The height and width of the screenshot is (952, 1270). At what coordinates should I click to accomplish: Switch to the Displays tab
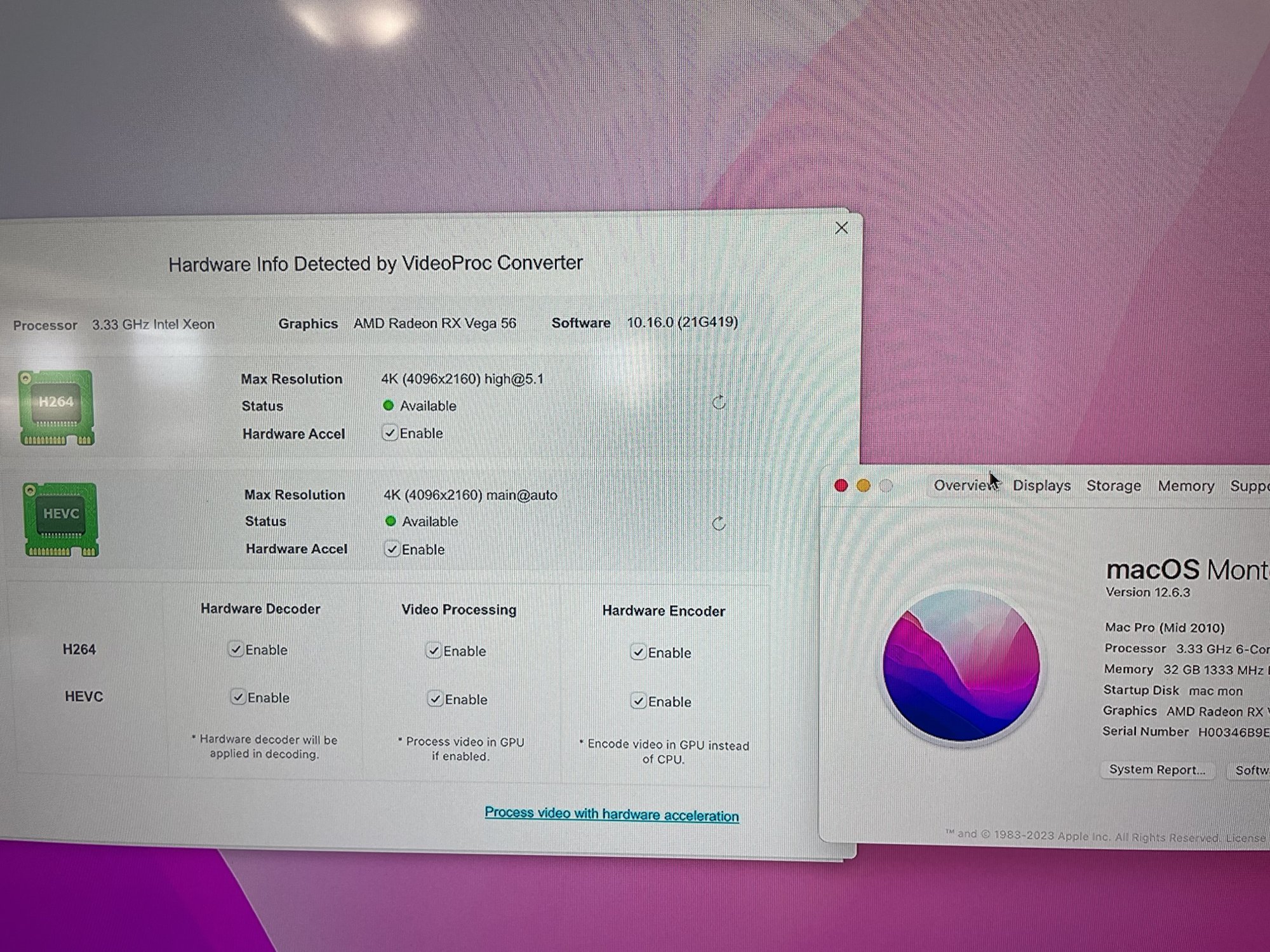pyautogui.click(x=1041, y=486)
